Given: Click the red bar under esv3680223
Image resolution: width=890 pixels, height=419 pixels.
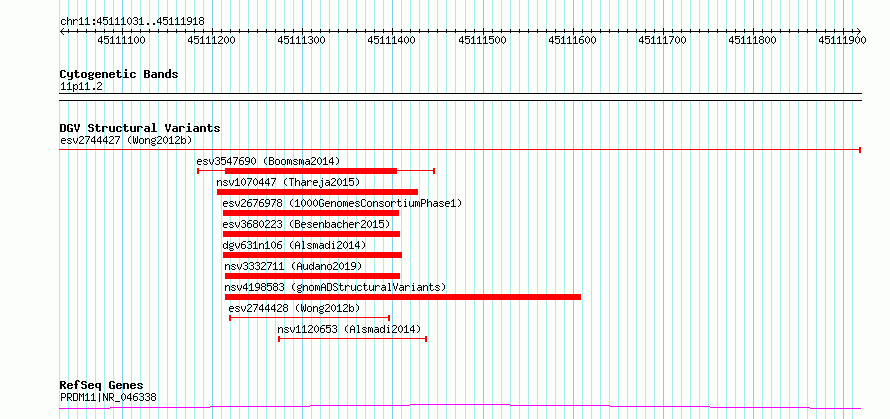Looking at the screenshot, I should 312,234.
